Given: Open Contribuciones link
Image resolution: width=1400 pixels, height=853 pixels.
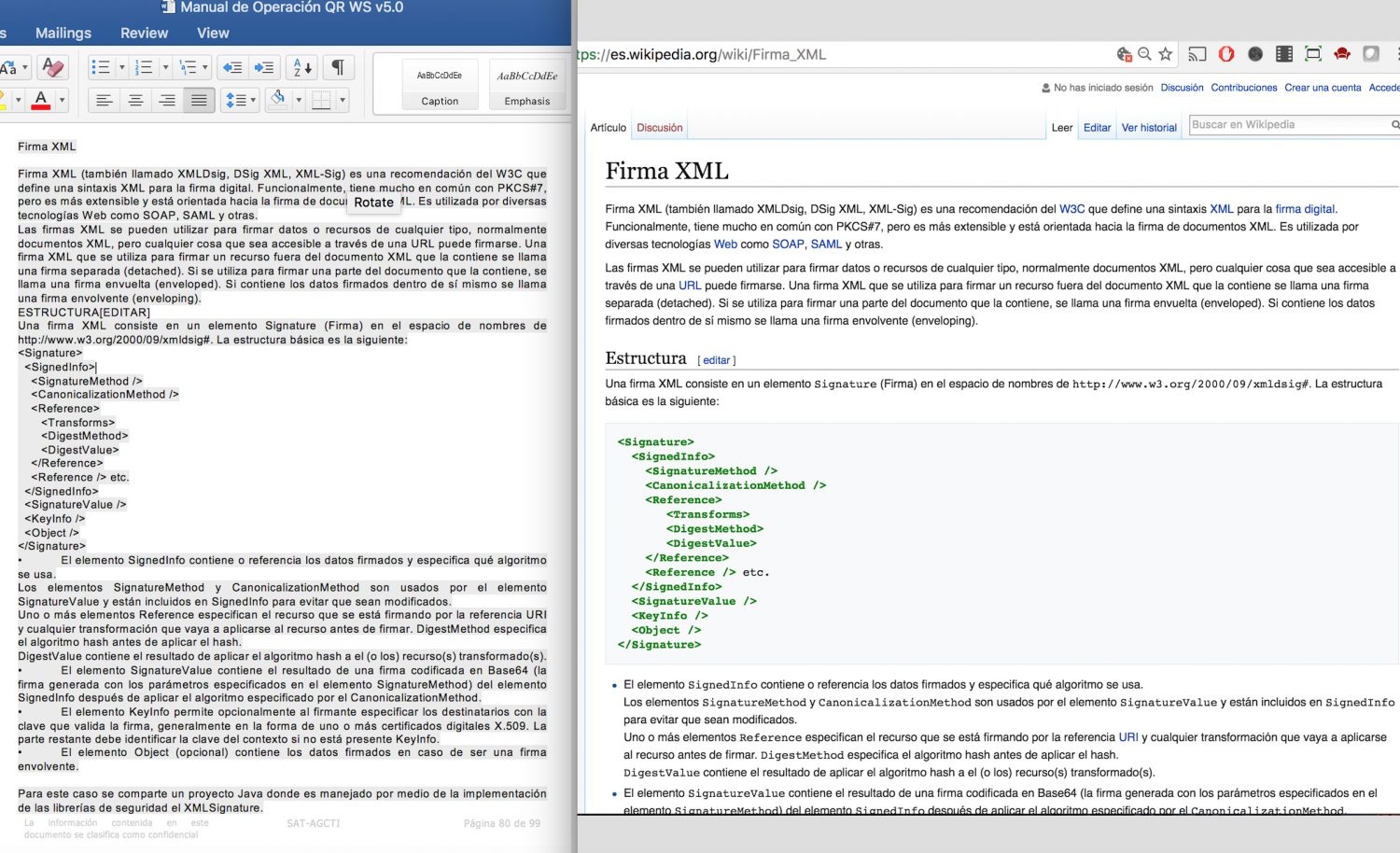Looking at the screenshot, I should click(x=1244, y=88).
